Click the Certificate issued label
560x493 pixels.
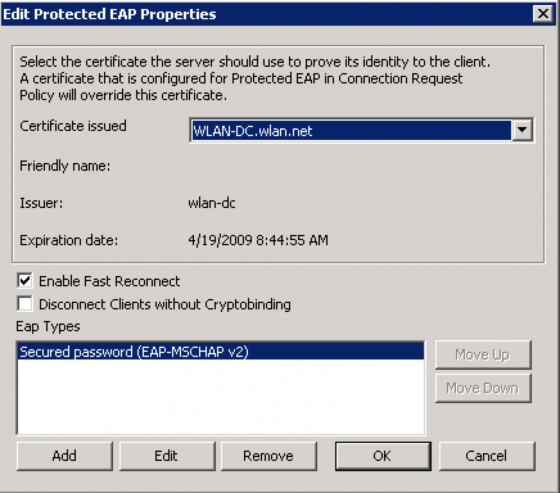click(73, 126)
